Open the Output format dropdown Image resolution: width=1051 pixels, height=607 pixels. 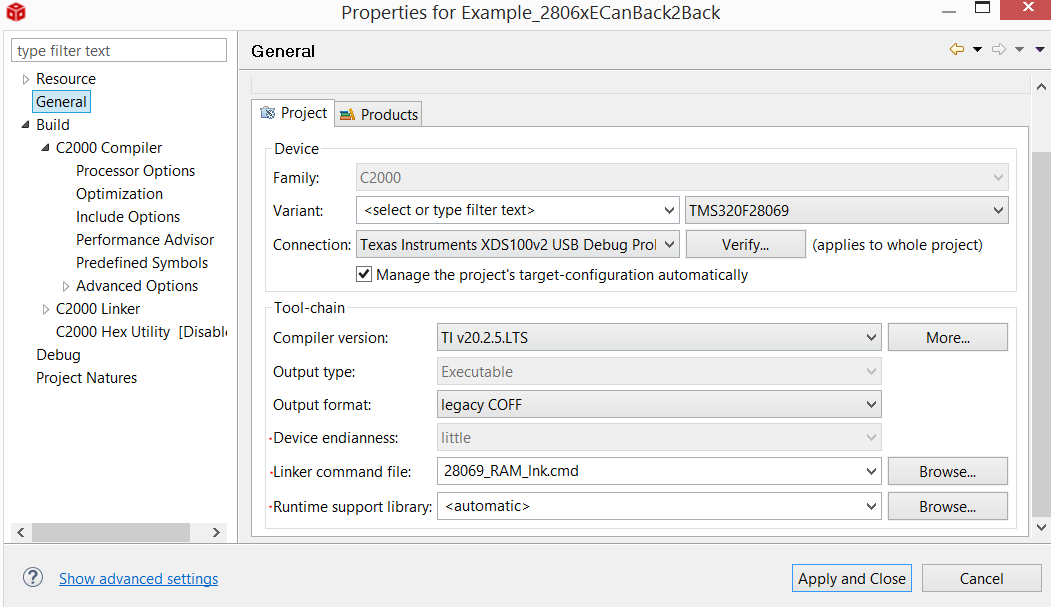click(x=659, y=405)
